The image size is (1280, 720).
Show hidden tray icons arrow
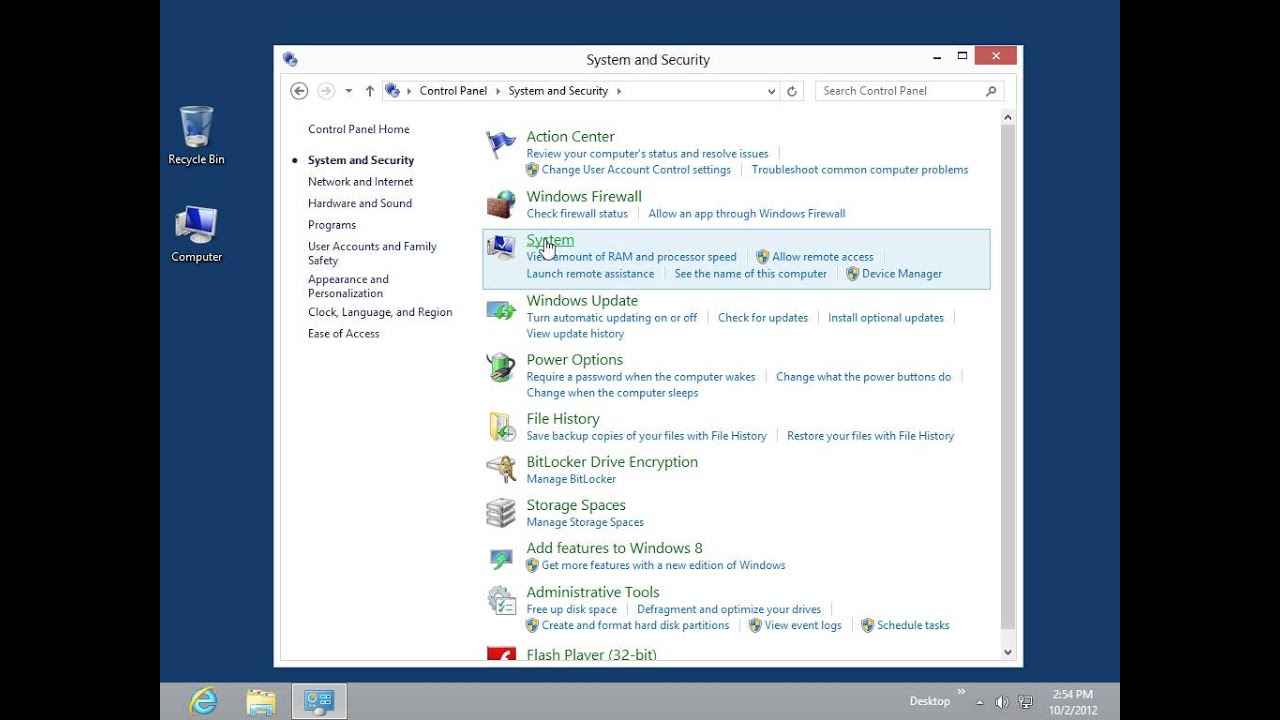pos(980,702)
